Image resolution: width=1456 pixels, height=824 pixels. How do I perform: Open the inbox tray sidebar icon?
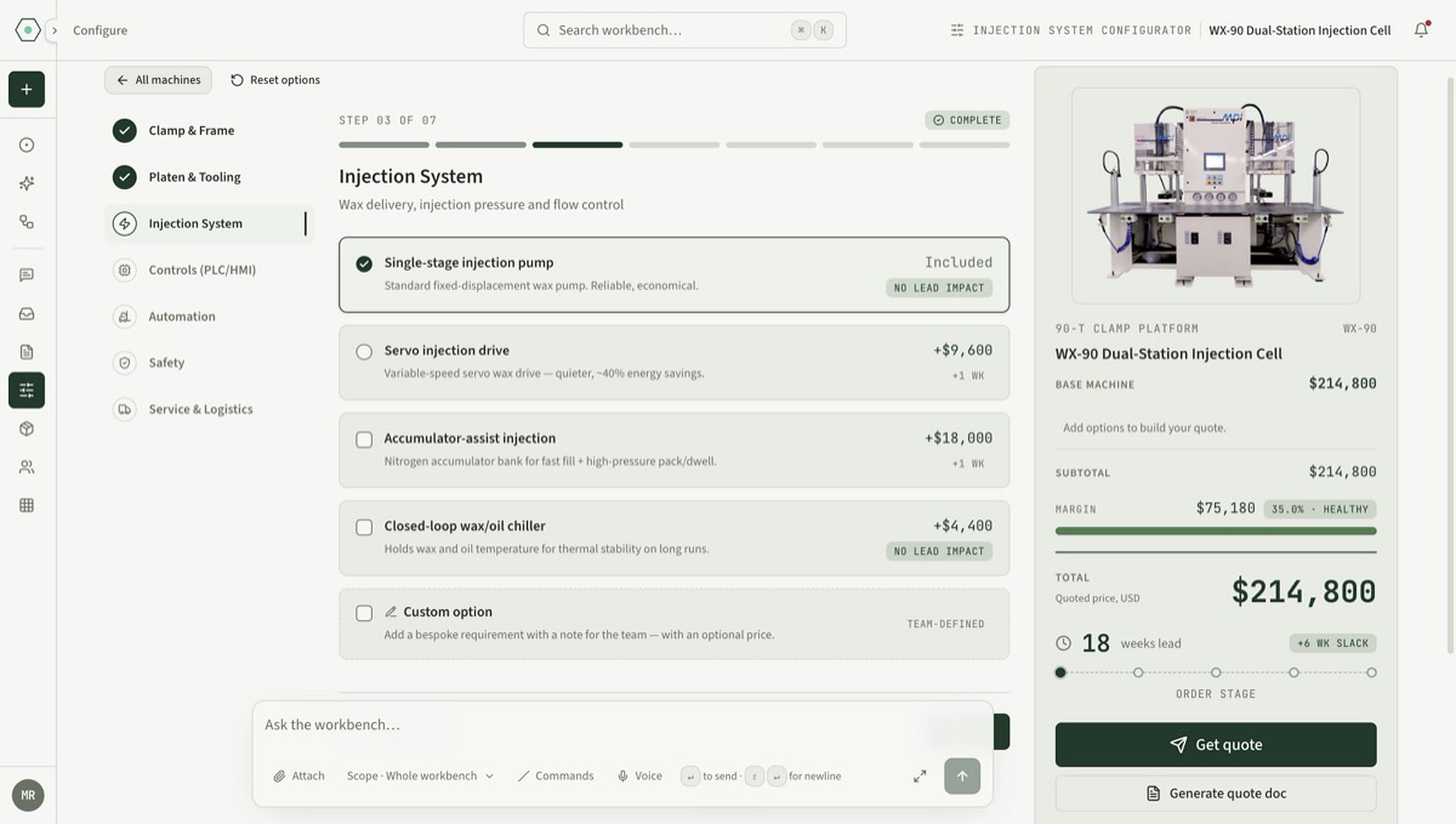[x=27, y=314]
